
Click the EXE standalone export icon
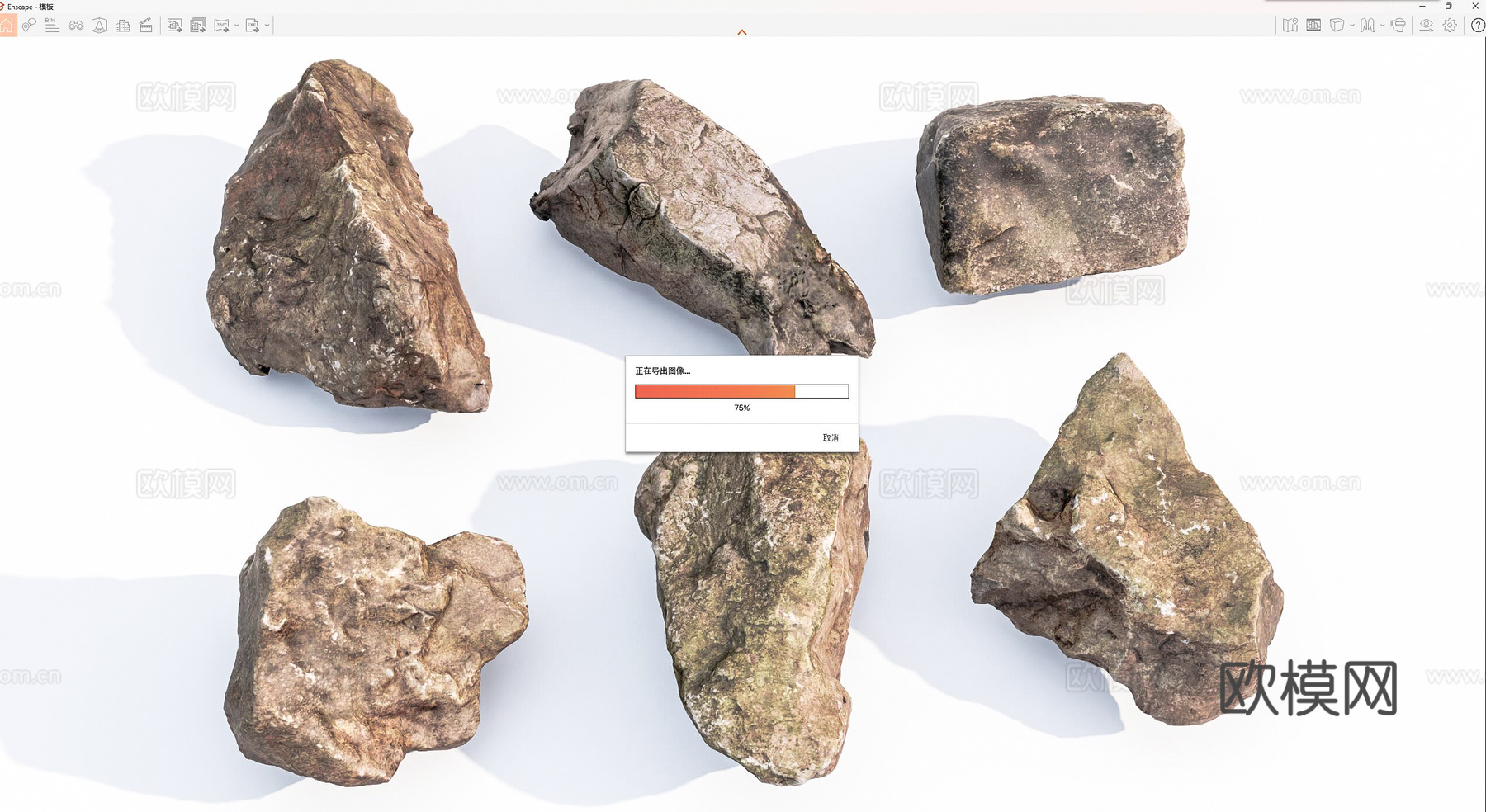pos(252,26)
